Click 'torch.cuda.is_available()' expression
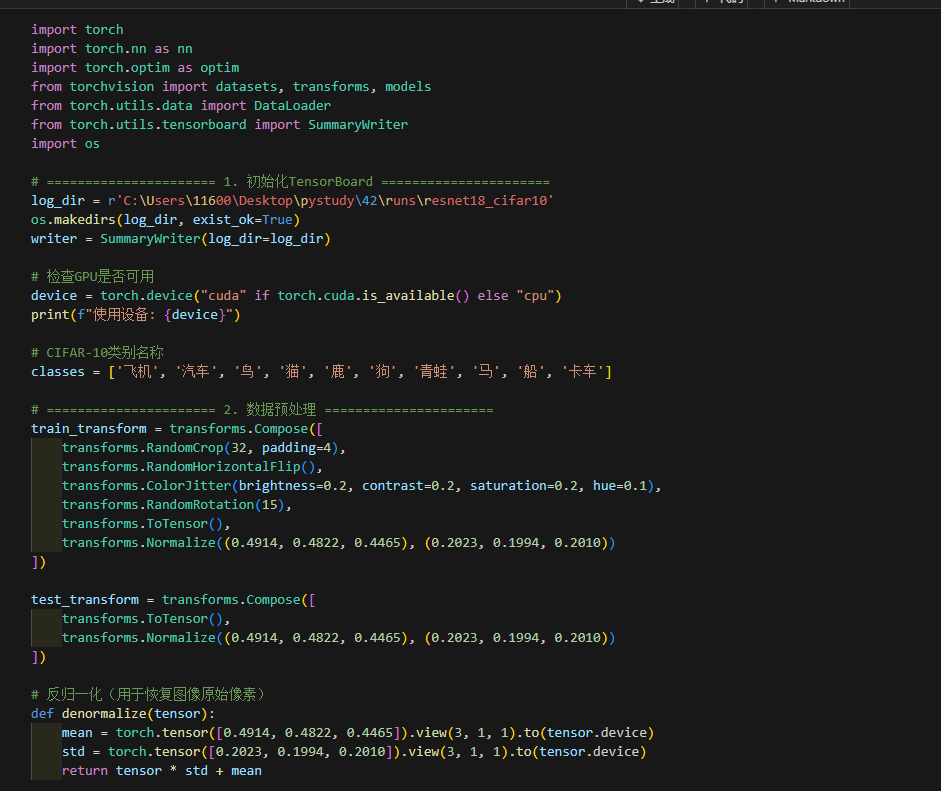941x791 pixels. click(373, 296)
